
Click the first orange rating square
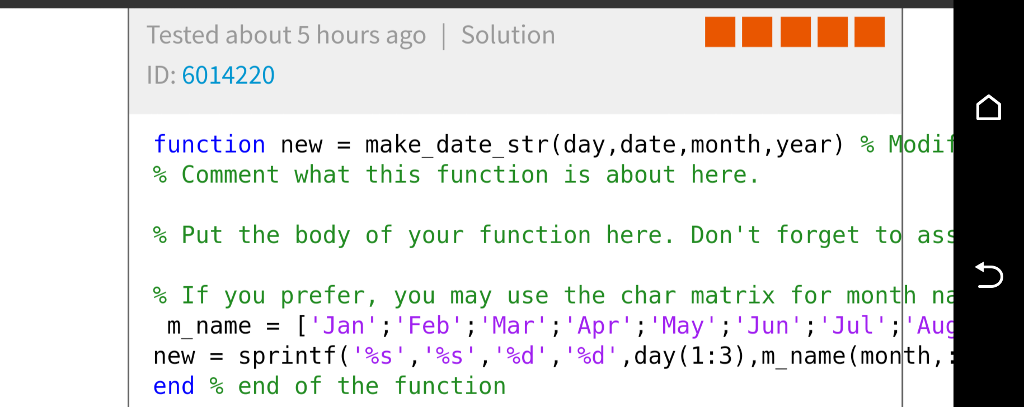tap(720, 32)
